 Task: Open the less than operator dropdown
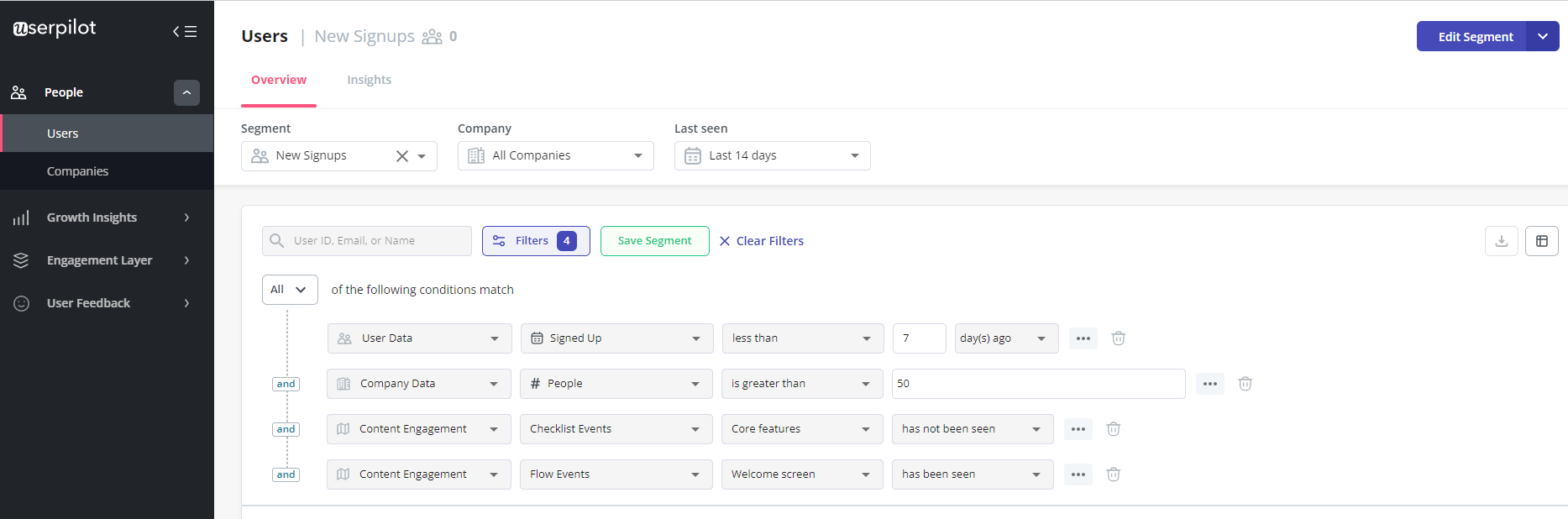[x=803, y=338]
